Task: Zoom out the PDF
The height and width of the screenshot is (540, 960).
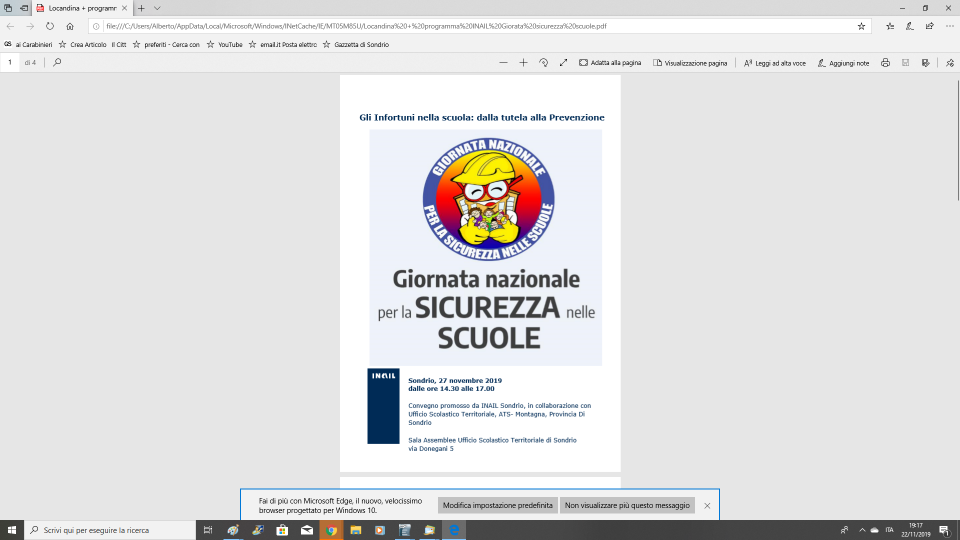Action: [x=503, y=62]
